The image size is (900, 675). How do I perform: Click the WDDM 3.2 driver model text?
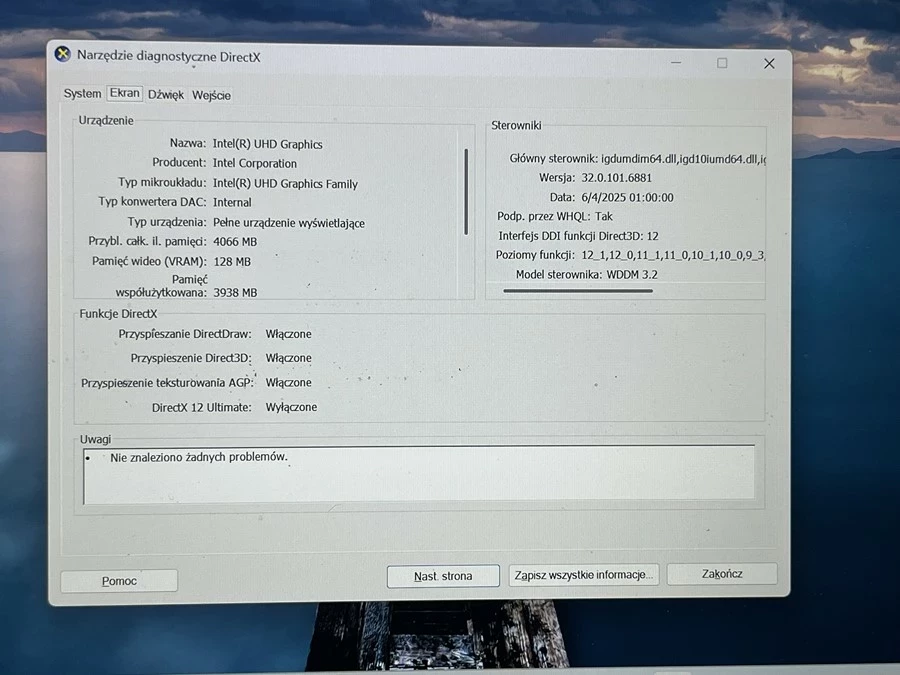pos(632,274)
